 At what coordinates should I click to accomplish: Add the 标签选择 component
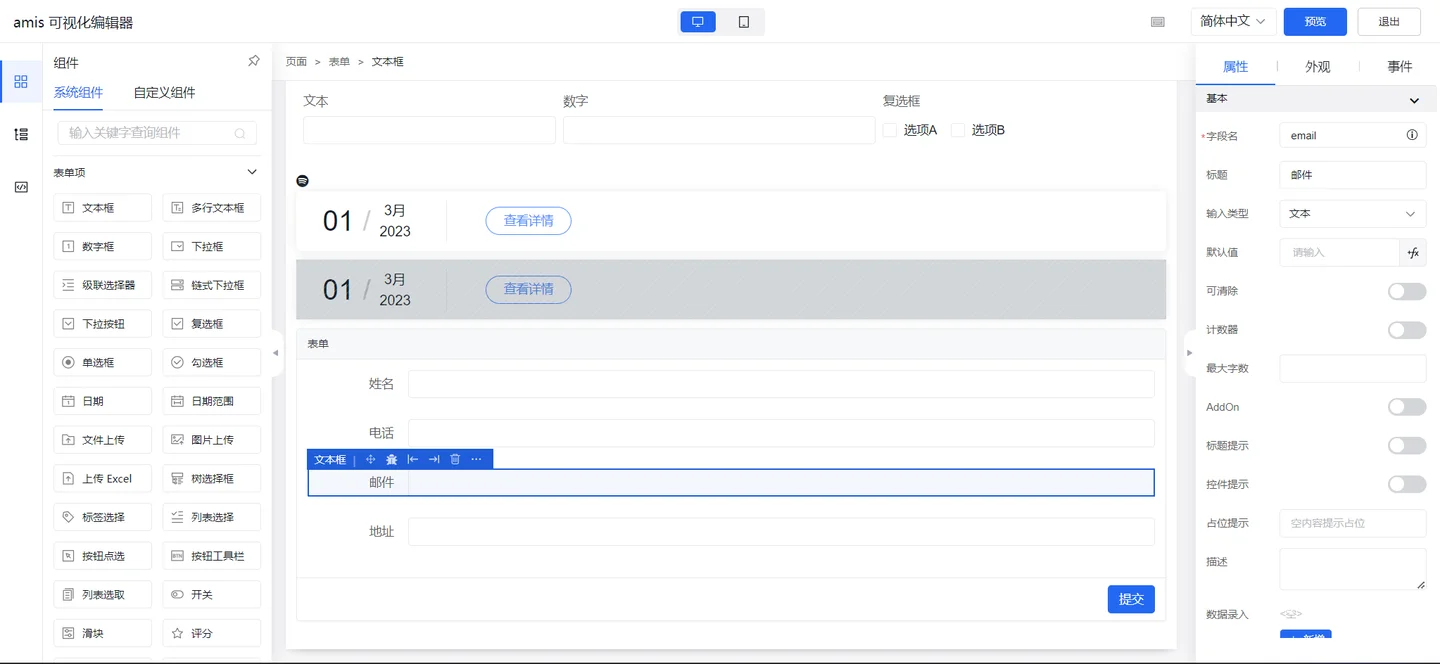pos(102,517)
